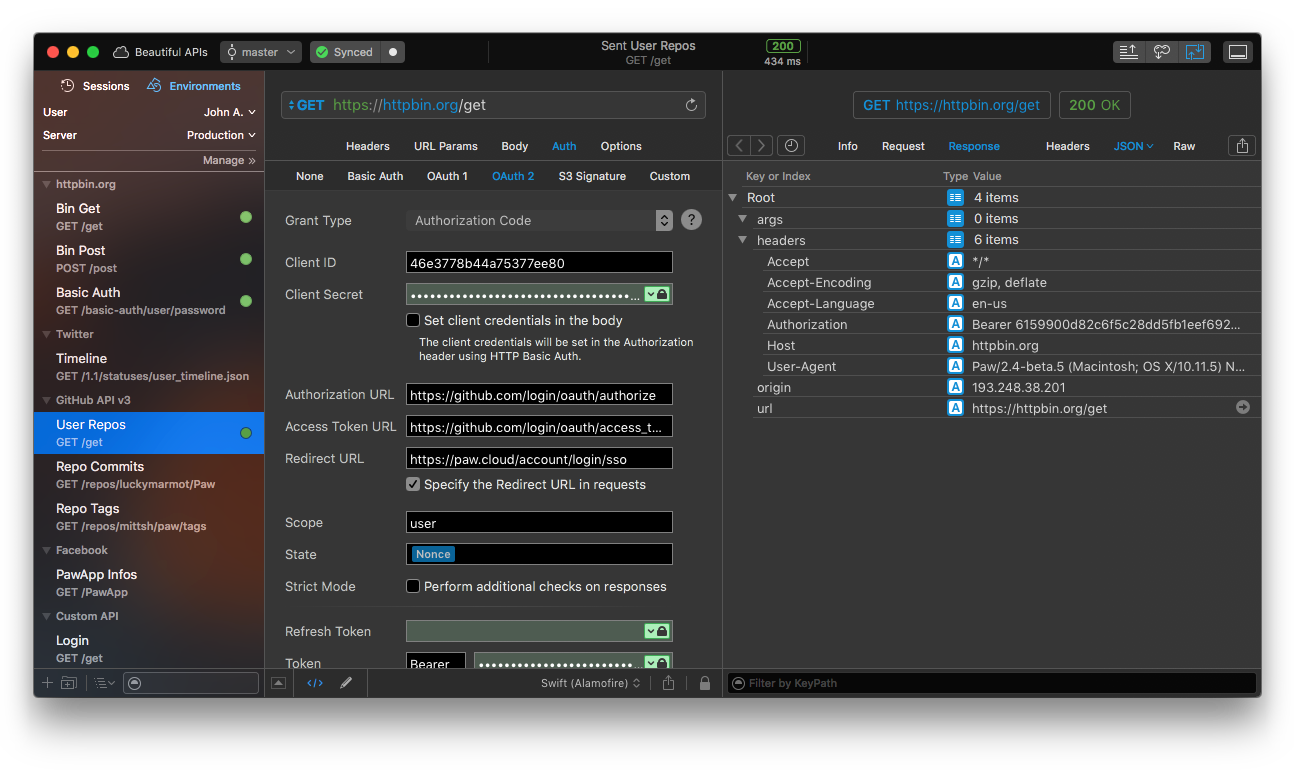Click the send request toolbar icon
This screenshot has width=1294, height=778.
pyautogui.click(x=1128, y=52)
